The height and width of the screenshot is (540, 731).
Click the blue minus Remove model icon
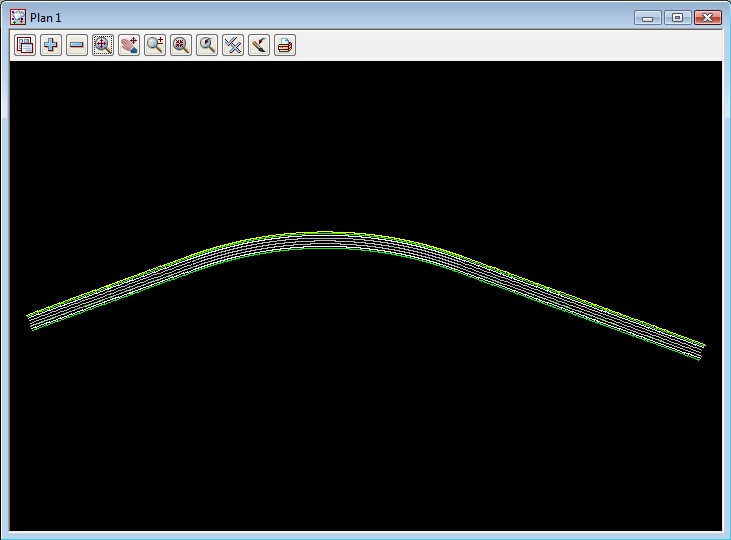(x=77, y=45)
